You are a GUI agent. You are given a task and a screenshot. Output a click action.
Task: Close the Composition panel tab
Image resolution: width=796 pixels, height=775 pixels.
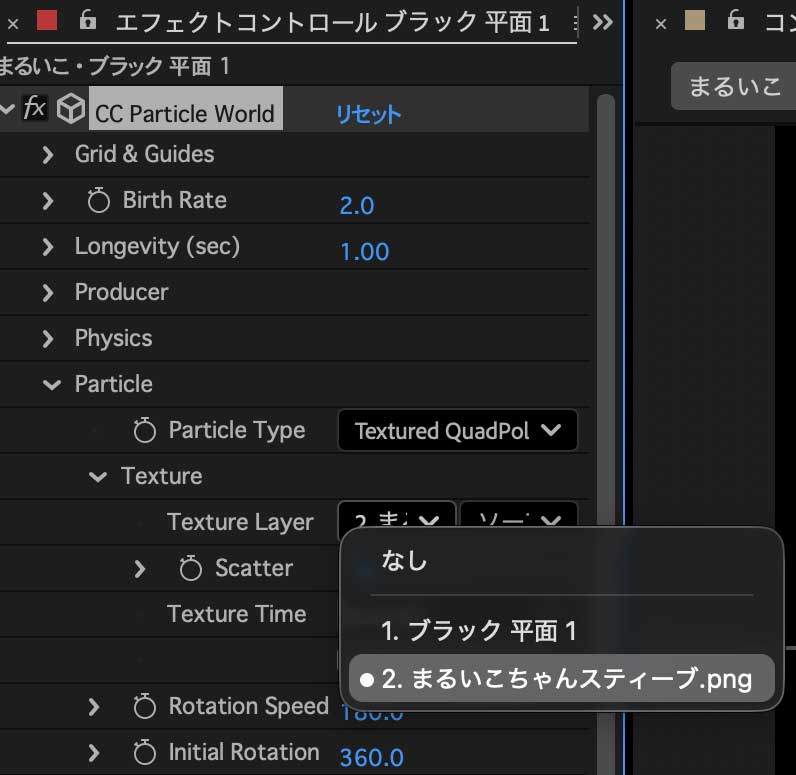660,23
